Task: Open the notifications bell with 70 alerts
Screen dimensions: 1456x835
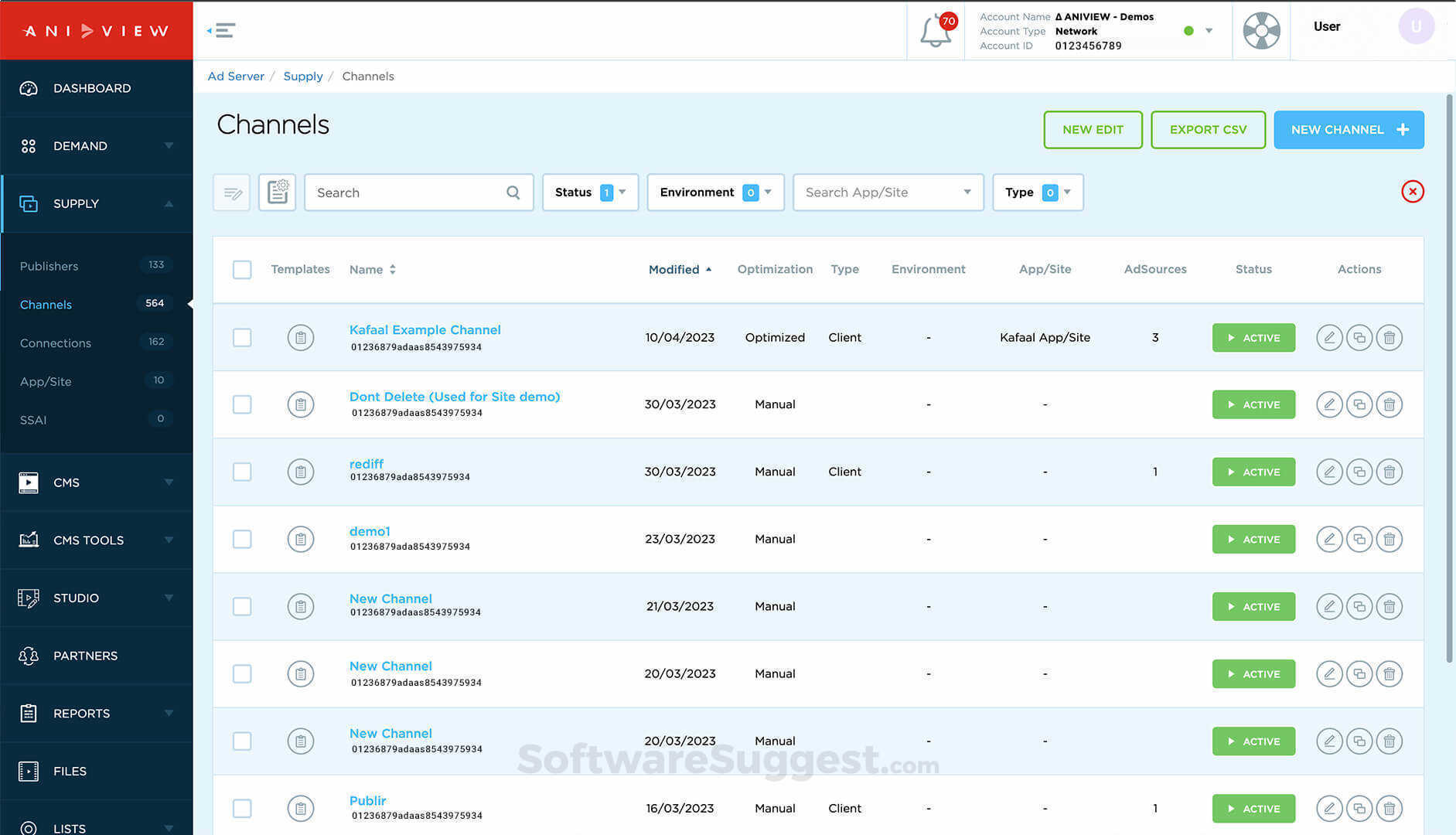Action: (936, 31)
